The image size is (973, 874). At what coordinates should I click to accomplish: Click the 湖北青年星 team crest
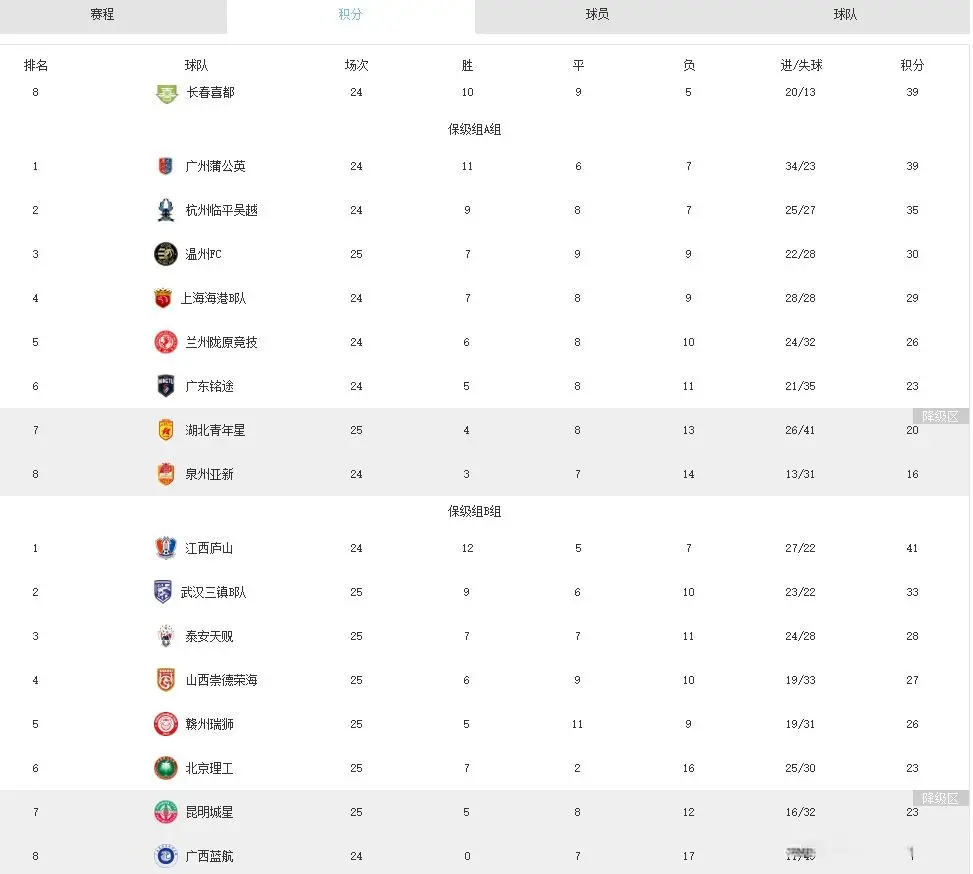[166, 430]
